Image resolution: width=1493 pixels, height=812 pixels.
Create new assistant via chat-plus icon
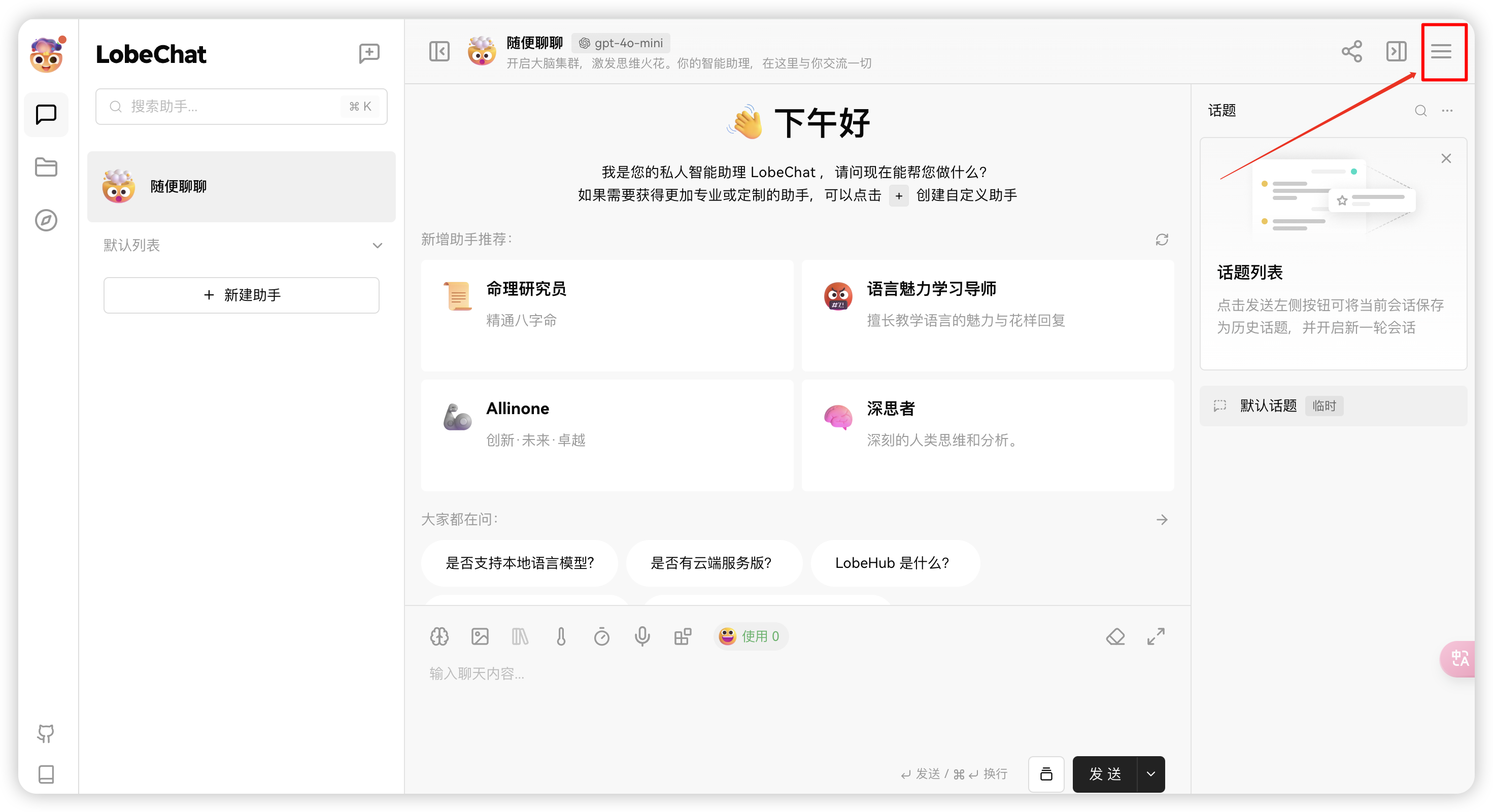[x=369, y=54]
